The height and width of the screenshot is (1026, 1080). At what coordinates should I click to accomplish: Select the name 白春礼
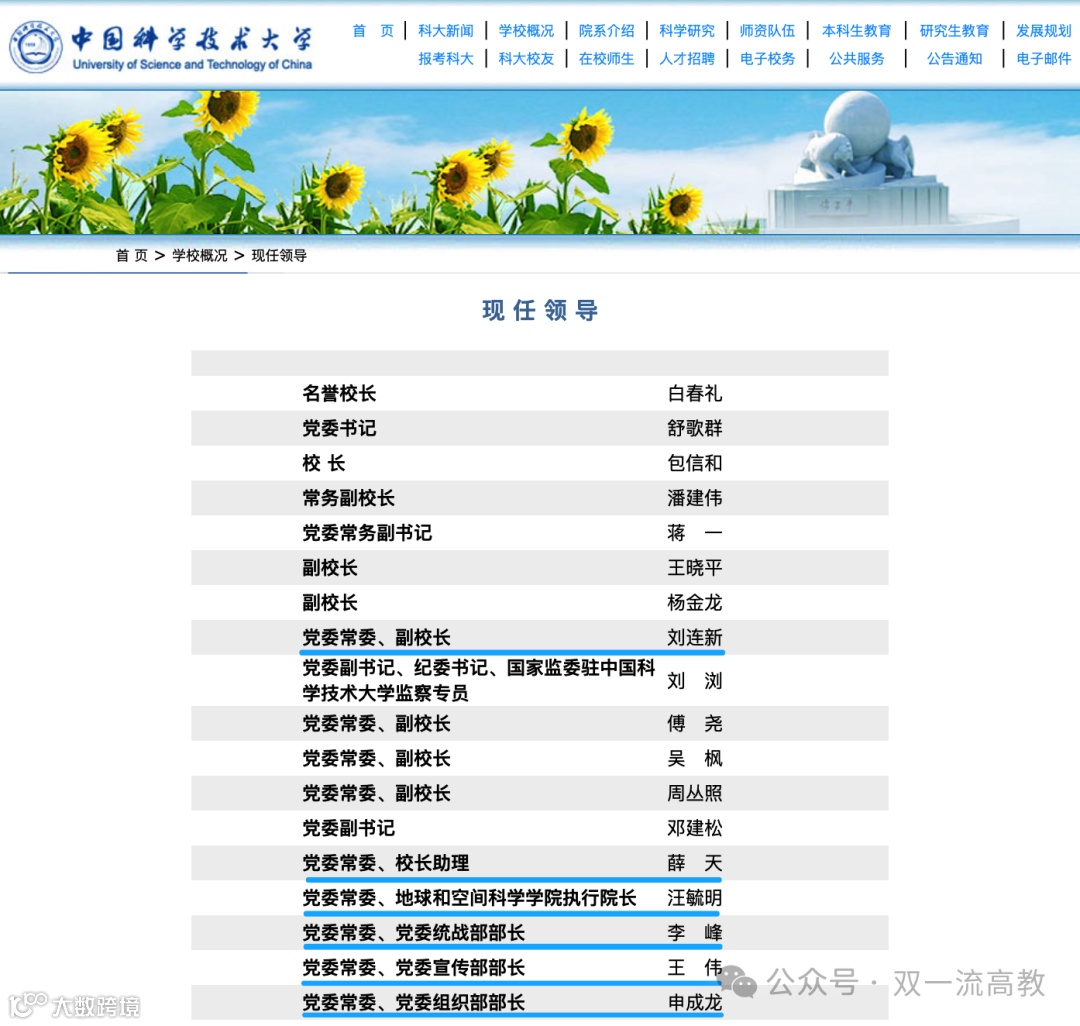[694, 393]
